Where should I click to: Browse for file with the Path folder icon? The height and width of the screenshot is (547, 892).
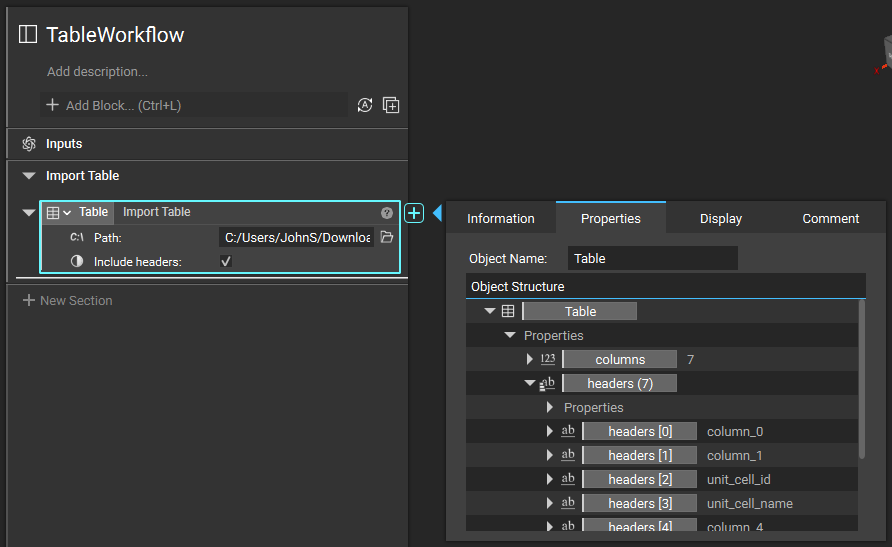click(x=387, y=237)
